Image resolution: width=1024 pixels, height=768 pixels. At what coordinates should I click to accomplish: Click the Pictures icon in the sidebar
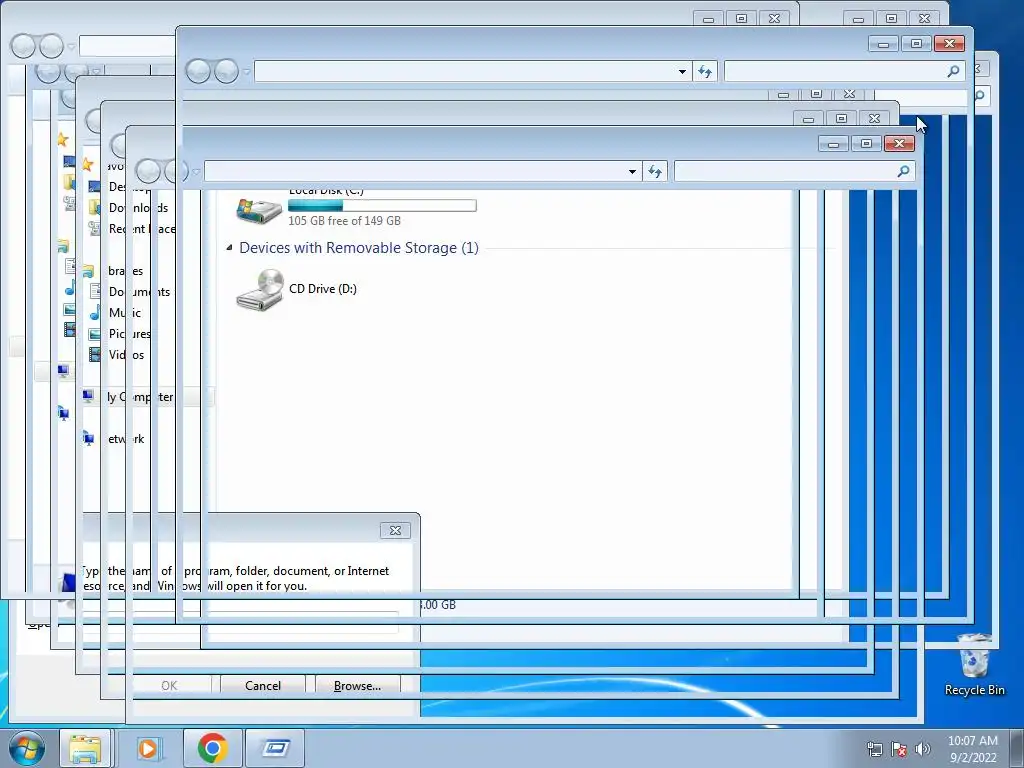click(95, 334)
